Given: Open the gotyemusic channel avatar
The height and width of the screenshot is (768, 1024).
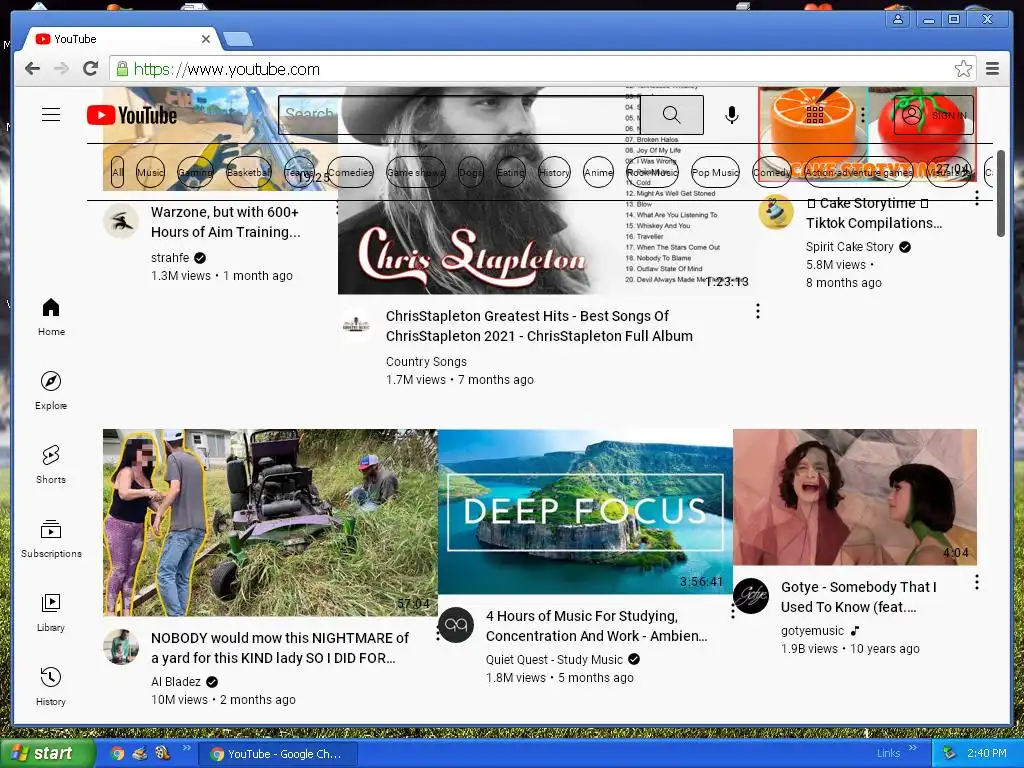Looking at the screenshot, I should tap(750, 596).
